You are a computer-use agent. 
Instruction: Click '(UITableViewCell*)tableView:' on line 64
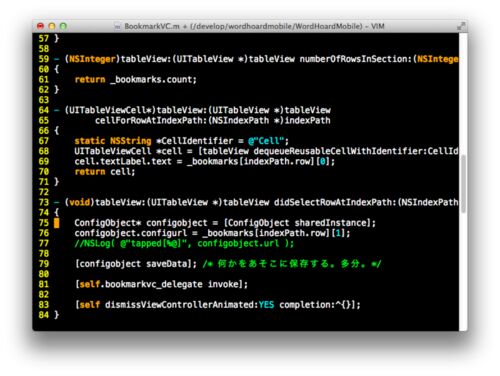click(x=136, y=110)
